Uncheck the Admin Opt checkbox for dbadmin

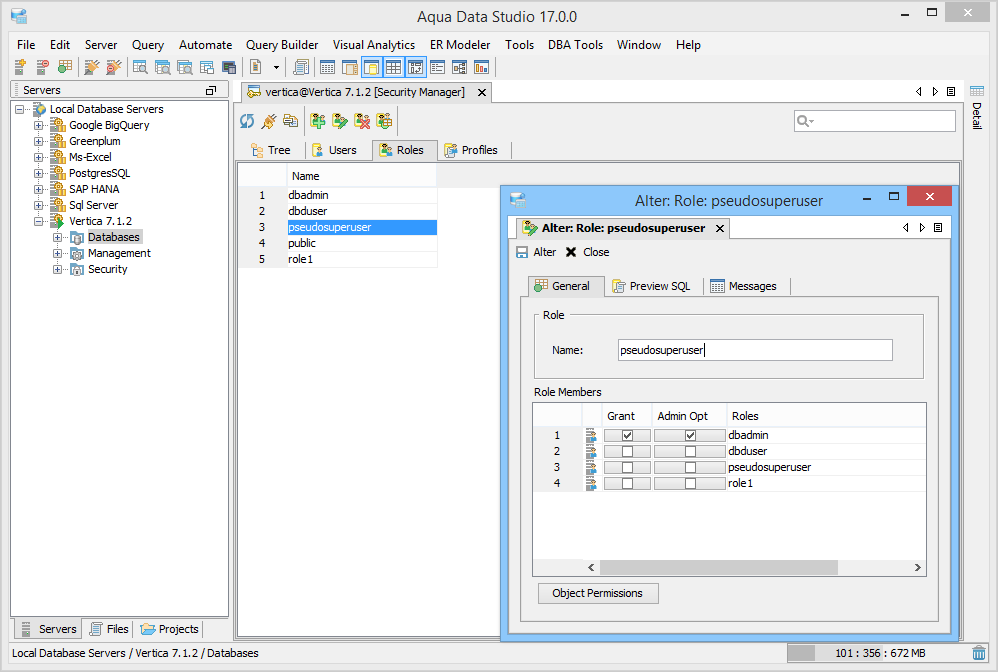[x=690, y=435]
